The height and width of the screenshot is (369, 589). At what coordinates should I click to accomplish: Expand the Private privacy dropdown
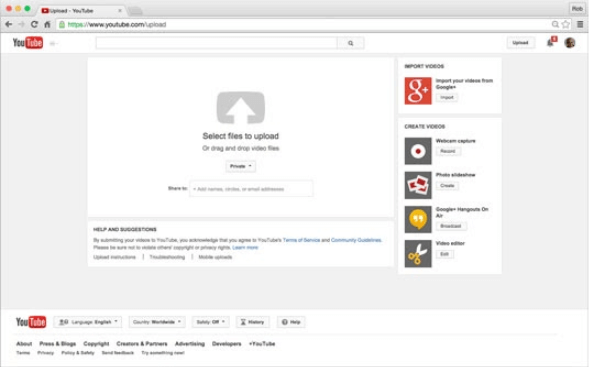click(240, 166)
